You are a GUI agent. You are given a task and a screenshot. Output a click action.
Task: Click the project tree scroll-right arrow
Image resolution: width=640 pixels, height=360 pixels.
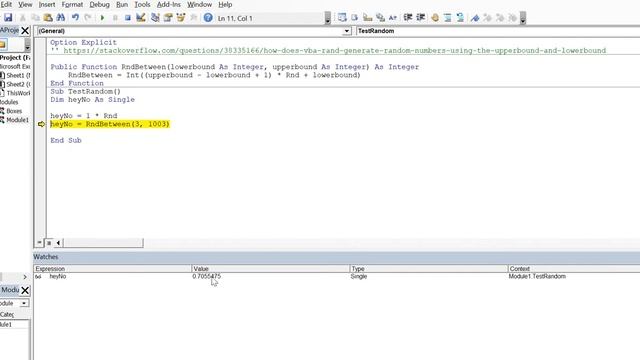[24, 277]
